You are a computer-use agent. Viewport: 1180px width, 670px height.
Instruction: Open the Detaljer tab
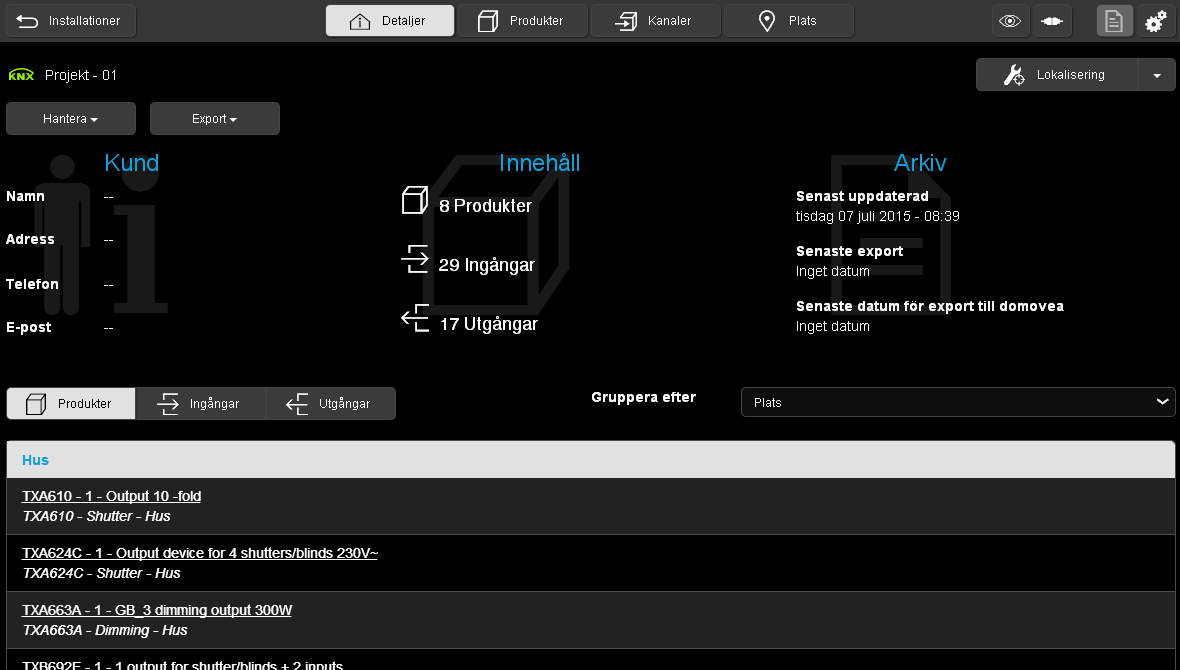click(x=390, y=21)
